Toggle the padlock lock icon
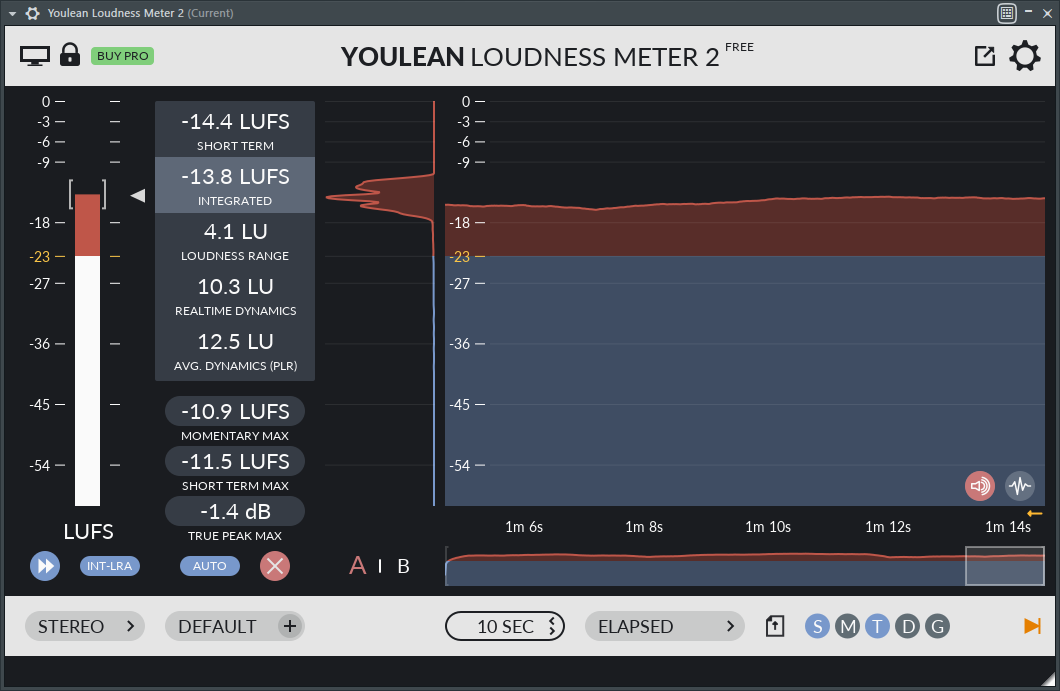1060x691 pixels. [70, 55]
